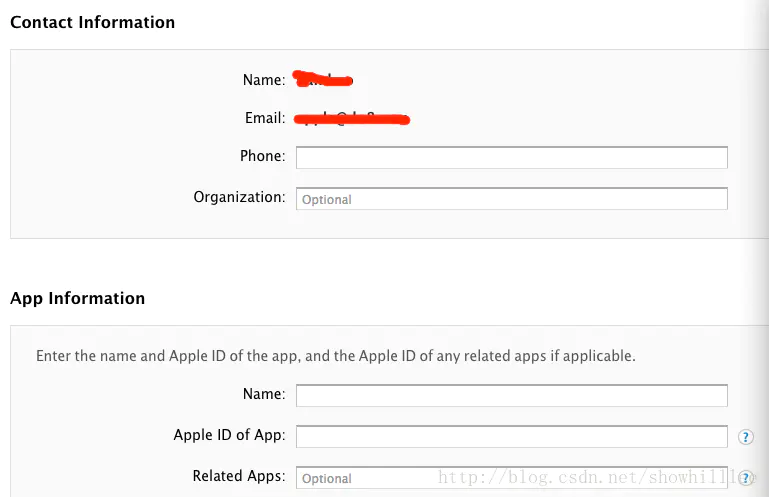Click the Email label
This screenshot has height=497, width=769.
pos(265,118)
